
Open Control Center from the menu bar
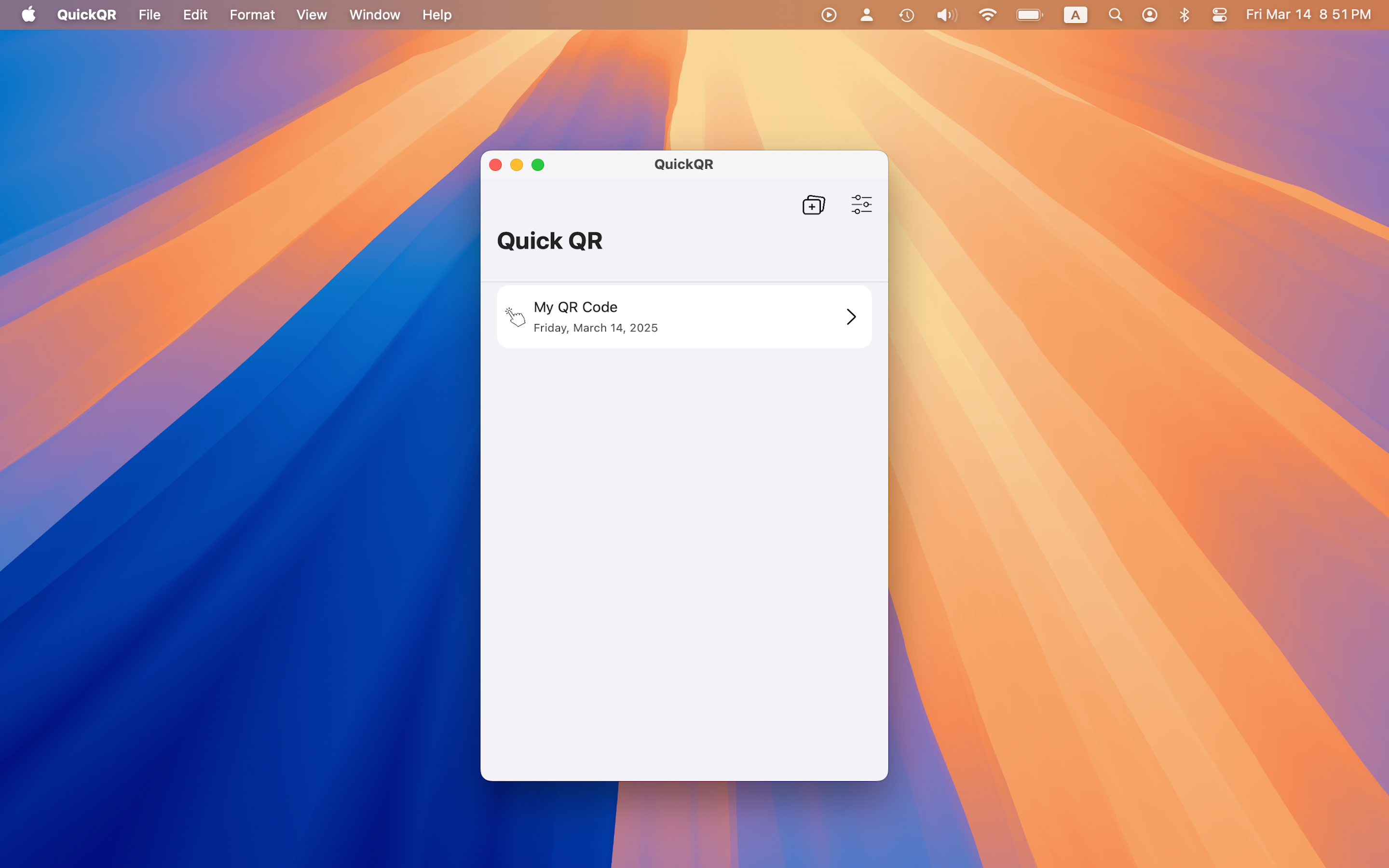point(1219,14)
